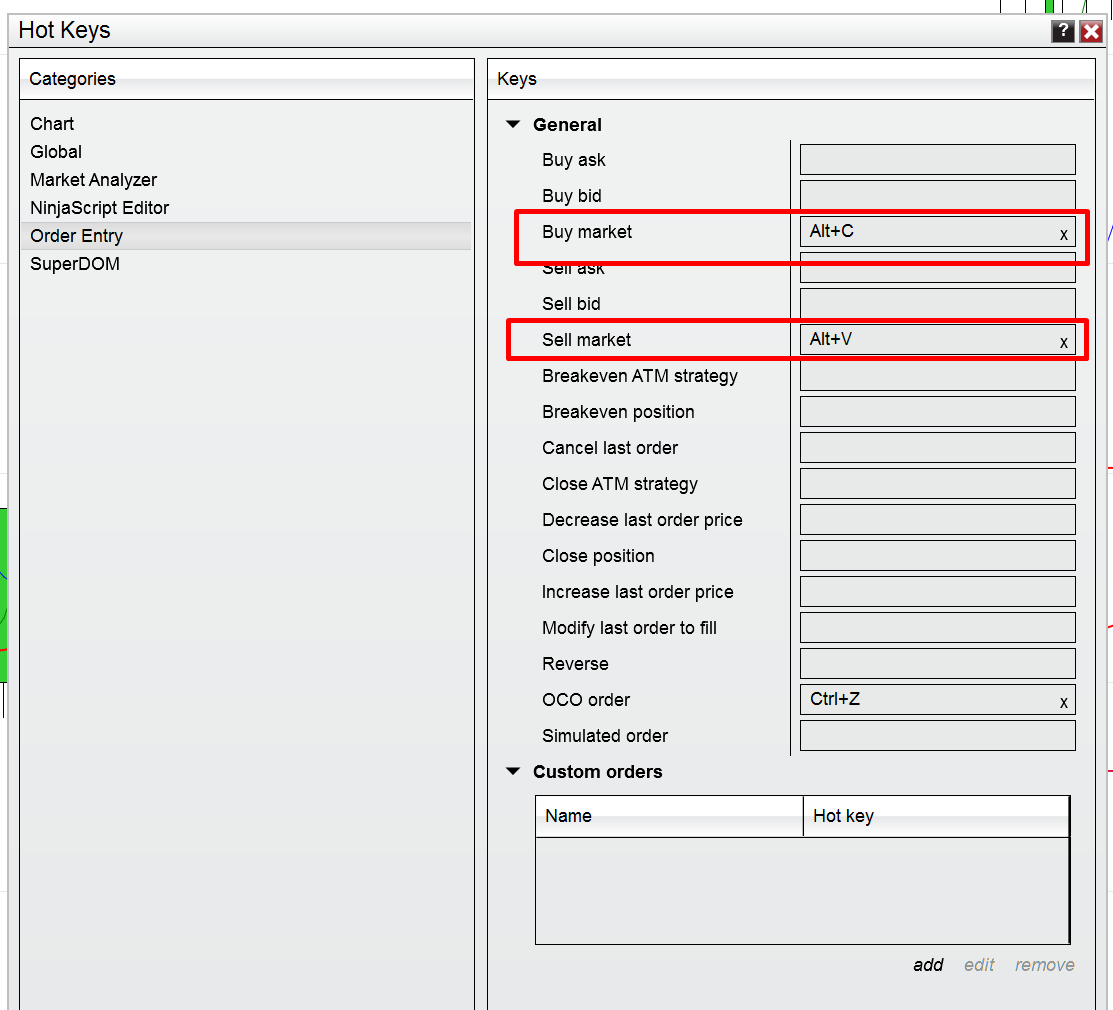This screenshot has height=1010, width=1113.
Task: Click the Sell bid label
Action: tap(571, 304)
